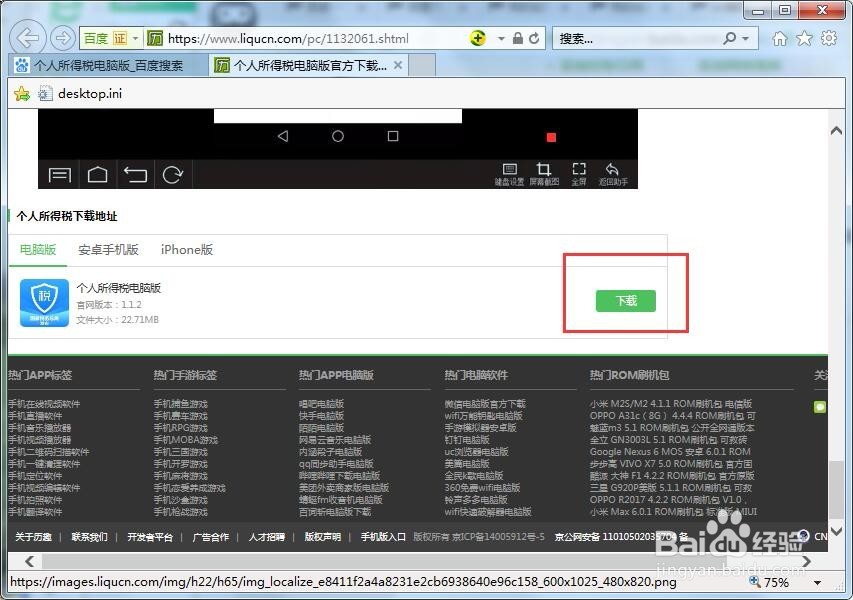Open the 联系我们 footer link
The height and width of the screenshot is (600, 853).
point(89,537)
